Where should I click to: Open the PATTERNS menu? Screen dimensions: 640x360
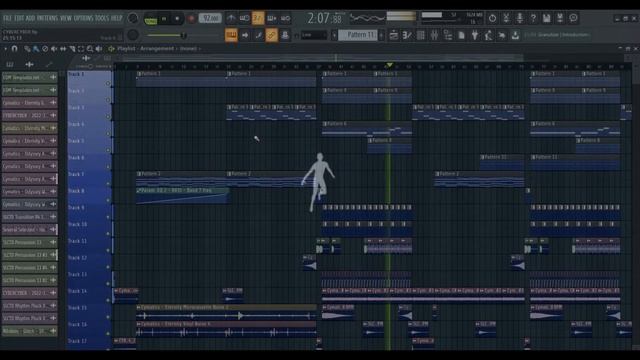coord(48,18)
